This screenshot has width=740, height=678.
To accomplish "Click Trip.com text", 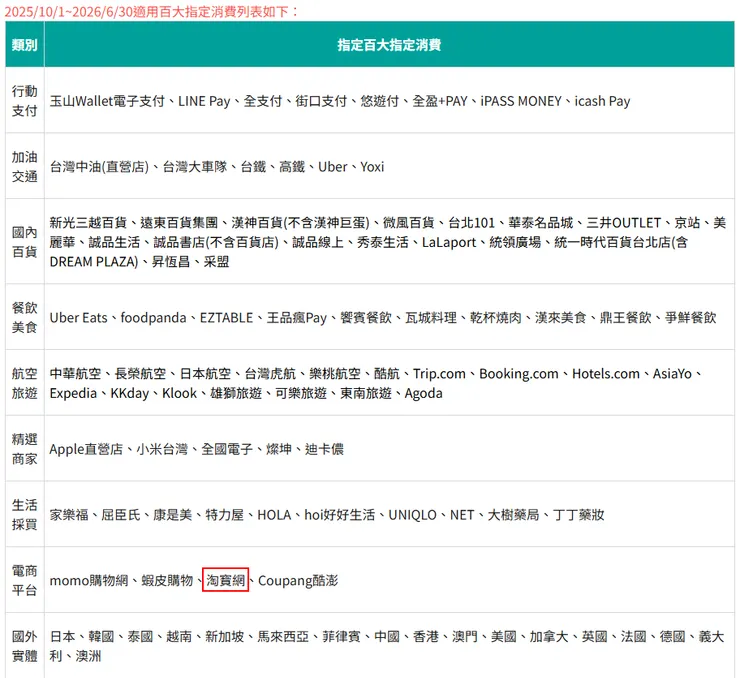I will tap(439, 374).
